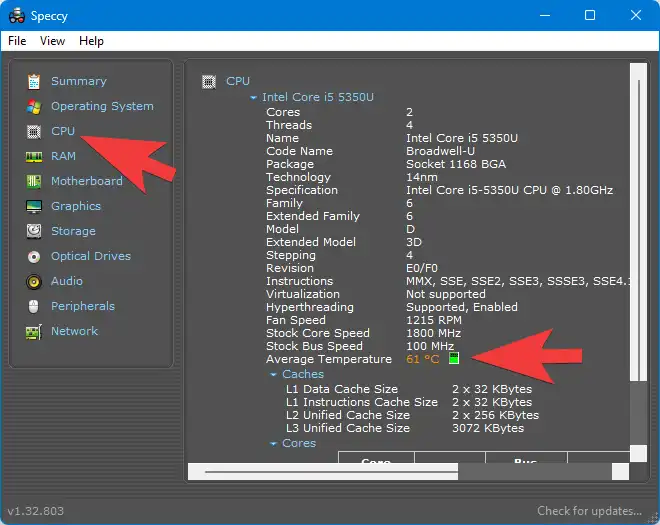Select the CPU section in sidebar
The image size is (660, 525).
[63, 131]
